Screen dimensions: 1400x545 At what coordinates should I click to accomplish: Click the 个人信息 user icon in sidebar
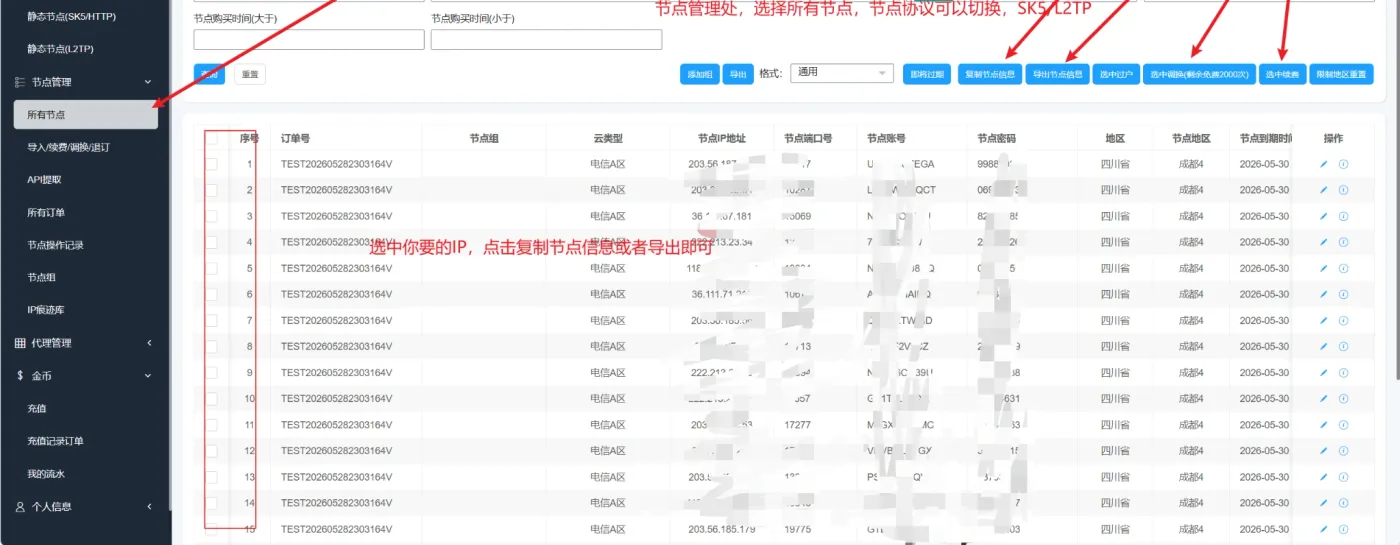click(x=20, y=507)
